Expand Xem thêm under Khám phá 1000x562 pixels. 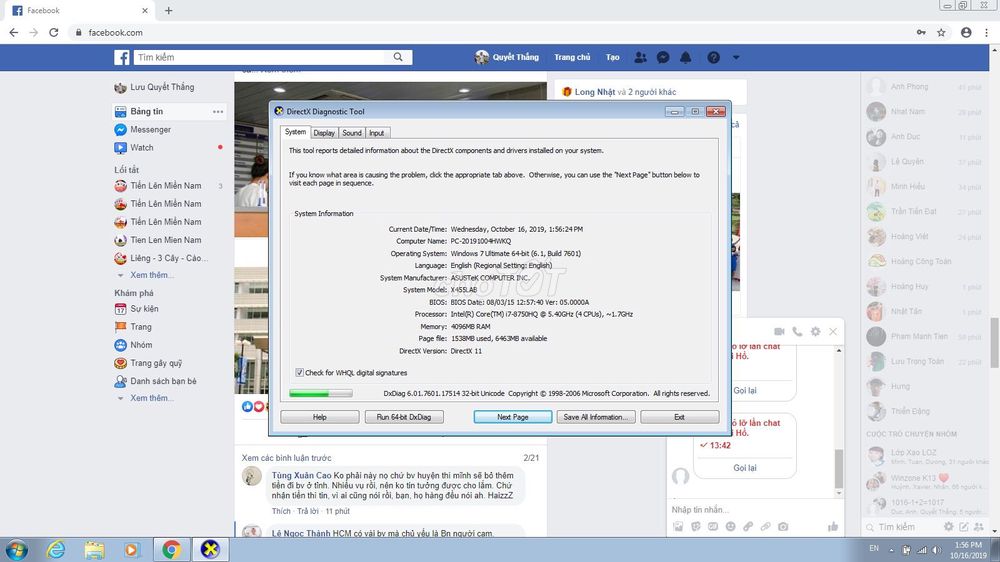pyautogui.click(x=152, y=398)
